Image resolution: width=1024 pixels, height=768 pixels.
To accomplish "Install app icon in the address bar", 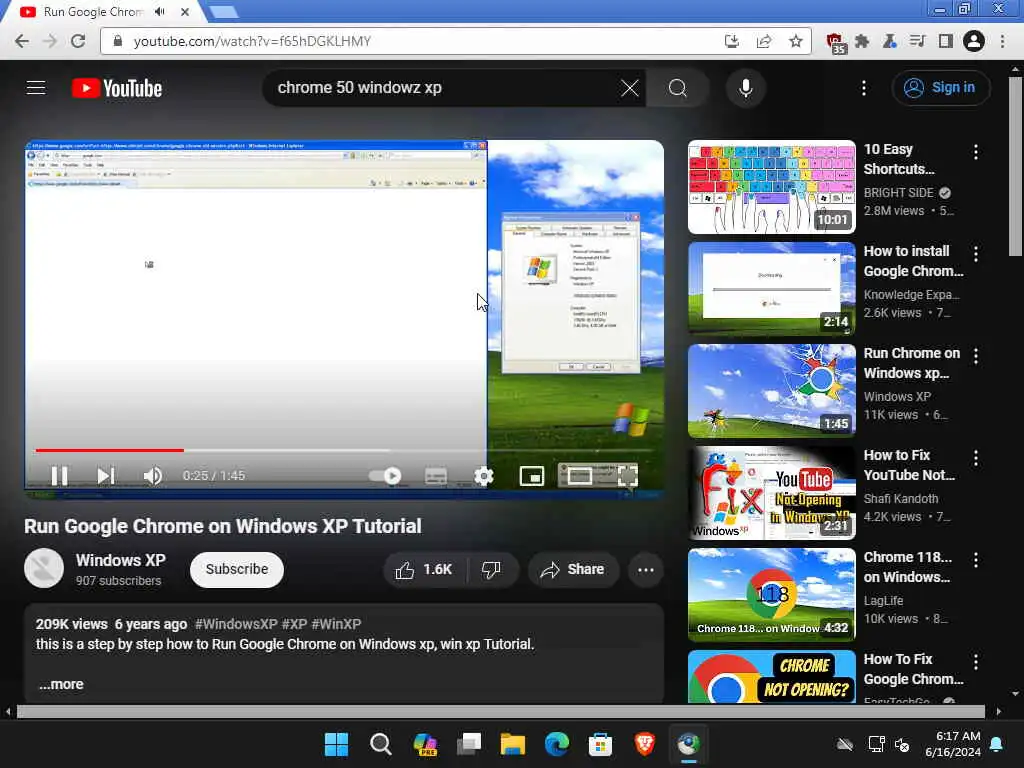I will point(731,41).
